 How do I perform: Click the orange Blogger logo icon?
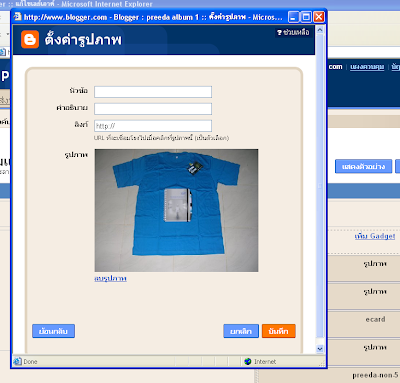click(x=30, y=40)
